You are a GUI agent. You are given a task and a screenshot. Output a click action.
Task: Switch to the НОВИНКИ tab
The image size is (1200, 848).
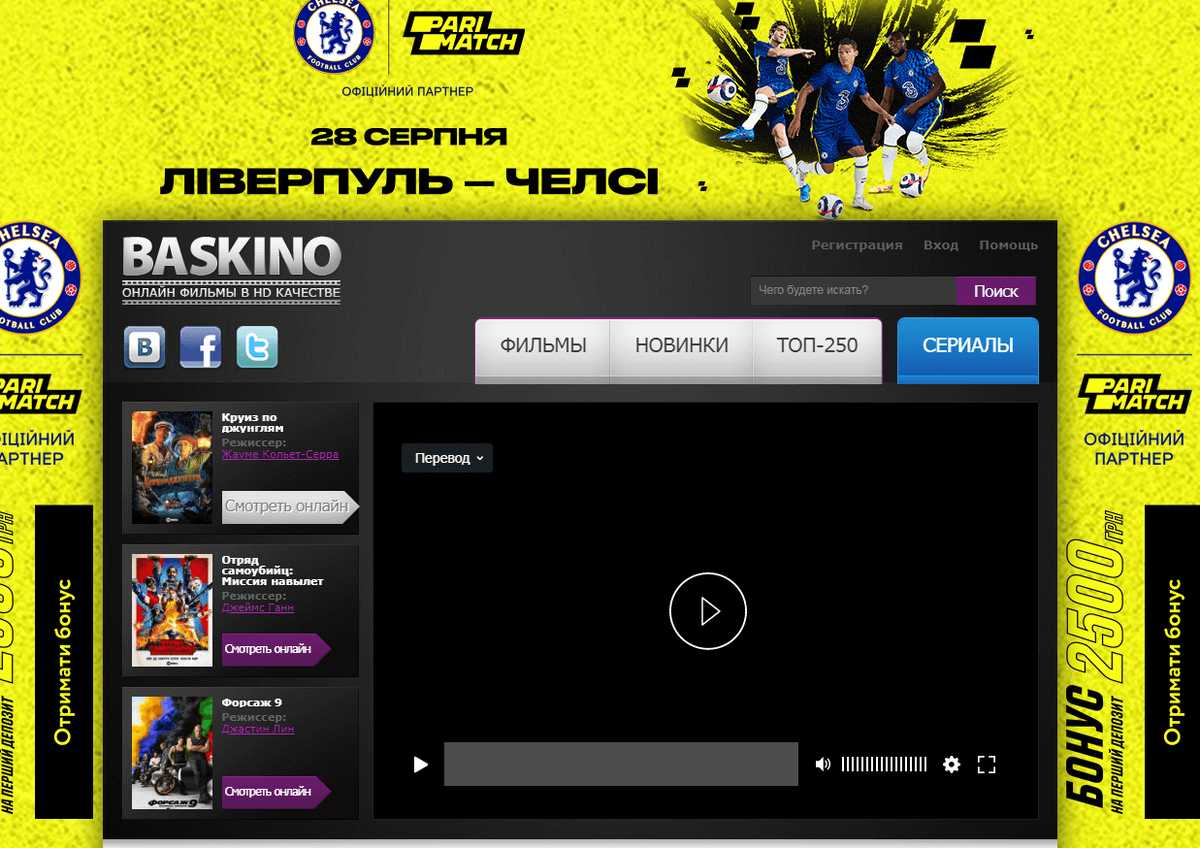pyautogui.click(x=681, y=345)
